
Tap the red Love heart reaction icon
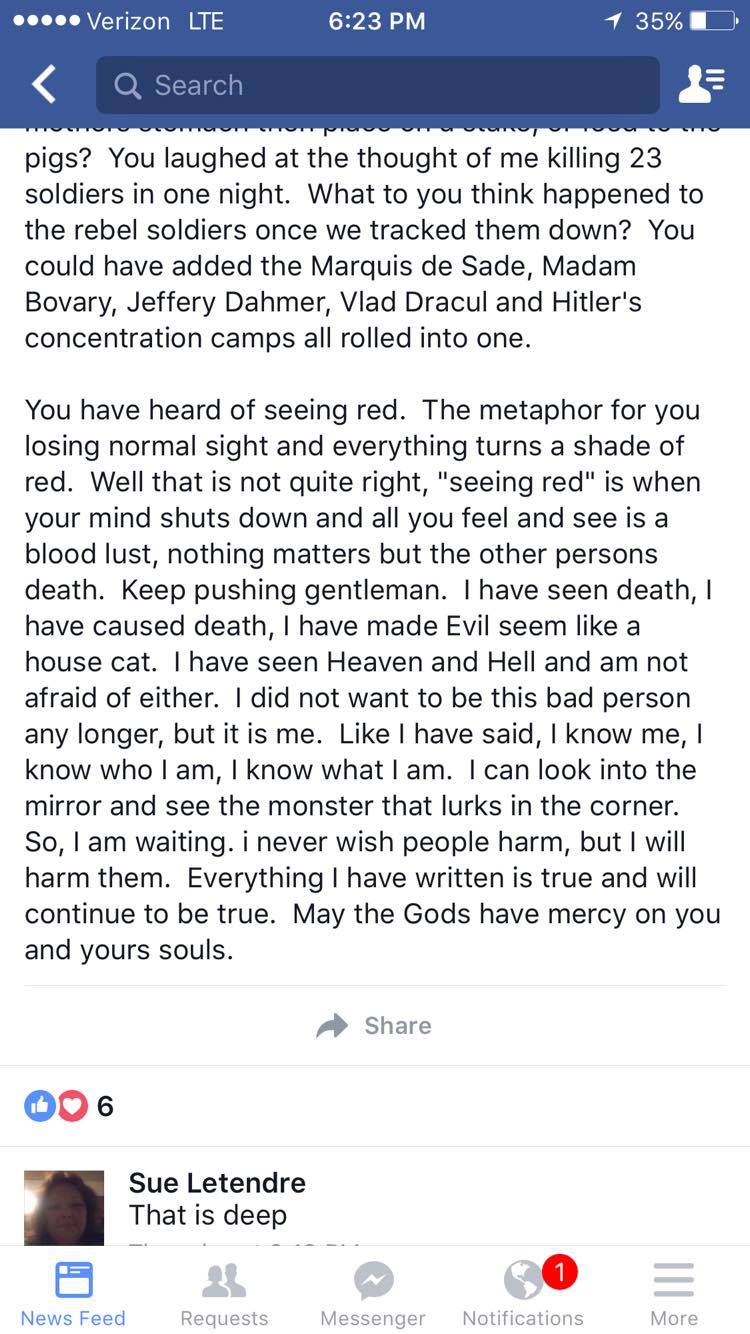point(72,1106)
